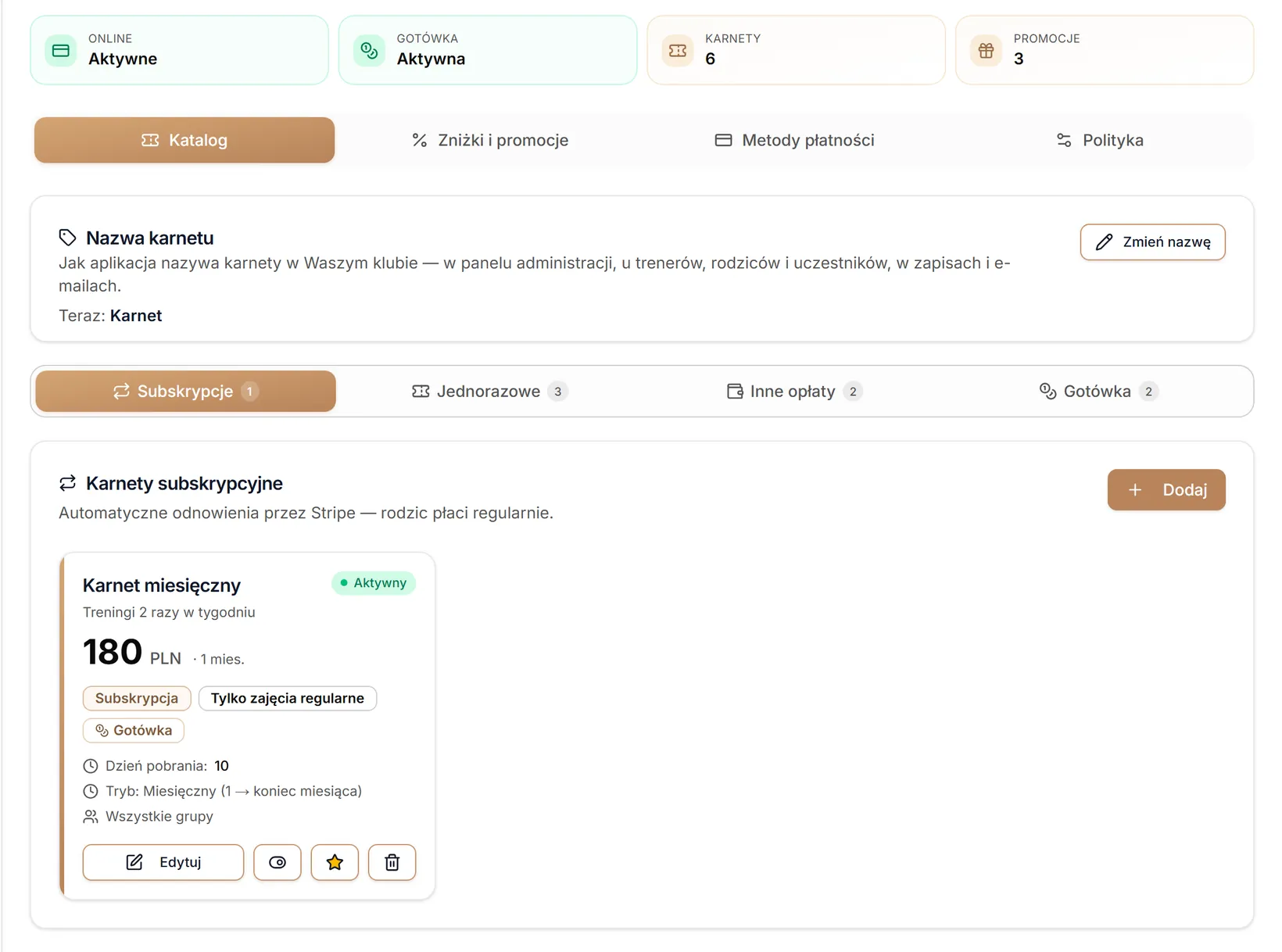Click Zmień nazwę to rename the karnet
This screenshot has height=952, width=1282.
click(1153, 242)
